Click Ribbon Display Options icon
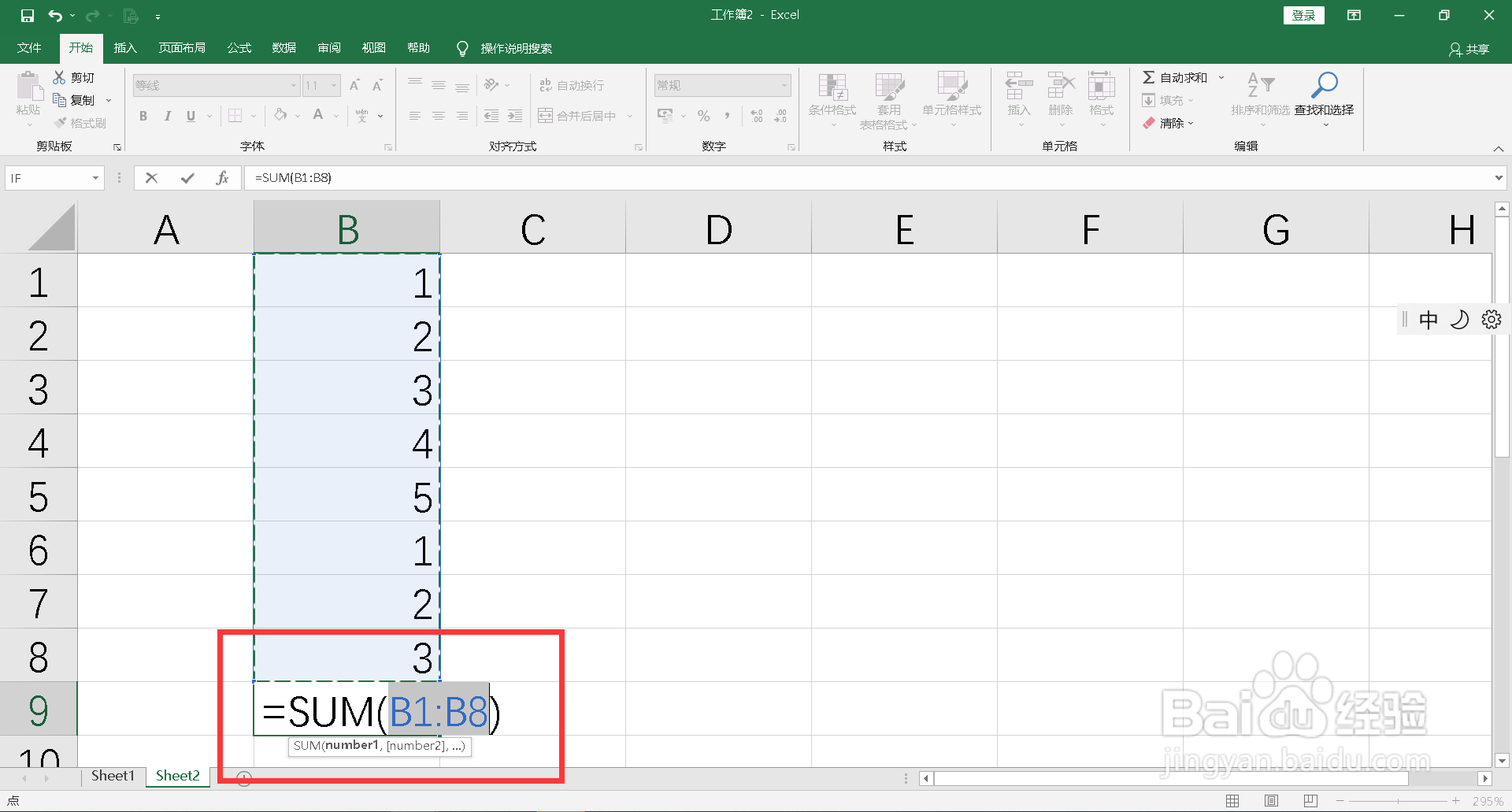The image size is (1512, 812). click(1354, 15)
